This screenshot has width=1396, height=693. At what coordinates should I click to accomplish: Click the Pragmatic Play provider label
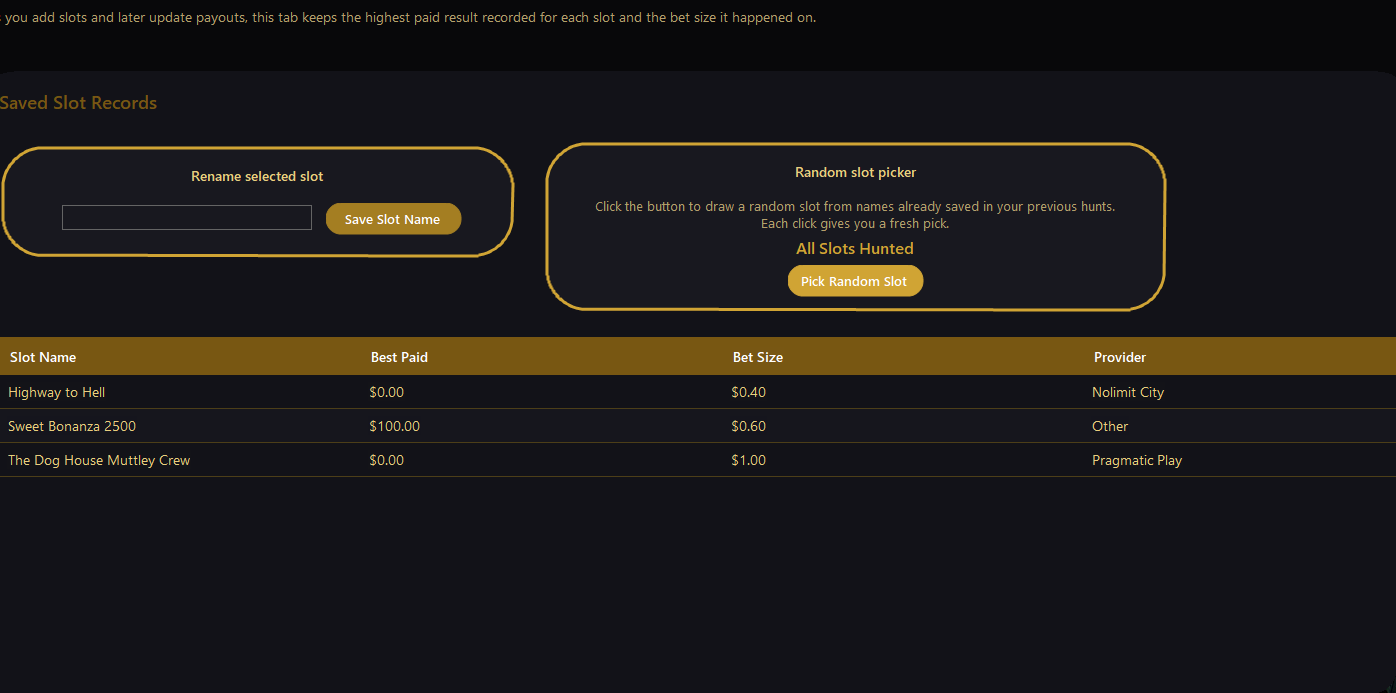click(1137, 460)
